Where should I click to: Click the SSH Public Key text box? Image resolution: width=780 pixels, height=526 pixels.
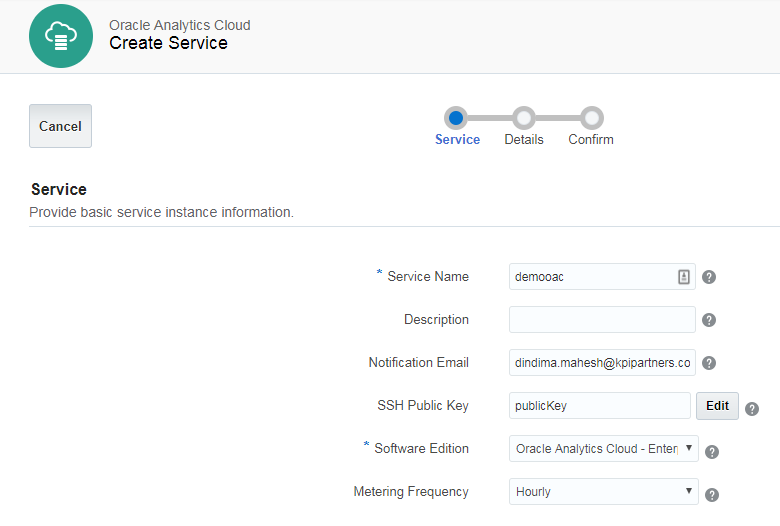600,406
